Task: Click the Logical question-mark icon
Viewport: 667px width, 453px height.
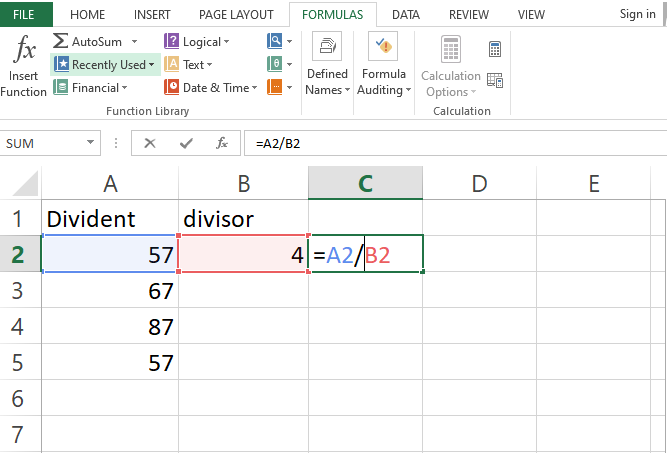Action: pyautogui.click(x=171, y=41)
